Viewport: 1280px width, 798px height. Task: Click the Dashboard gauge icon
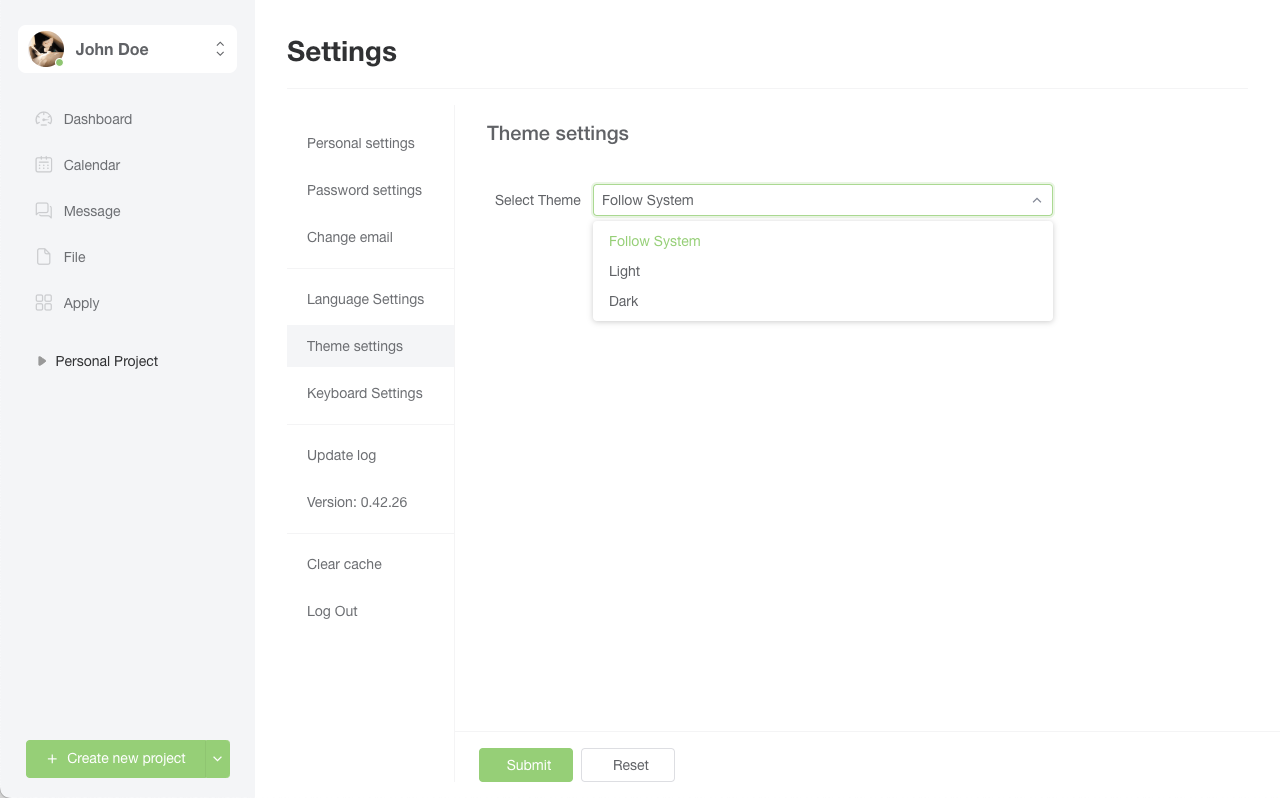(x=43, y=119)
